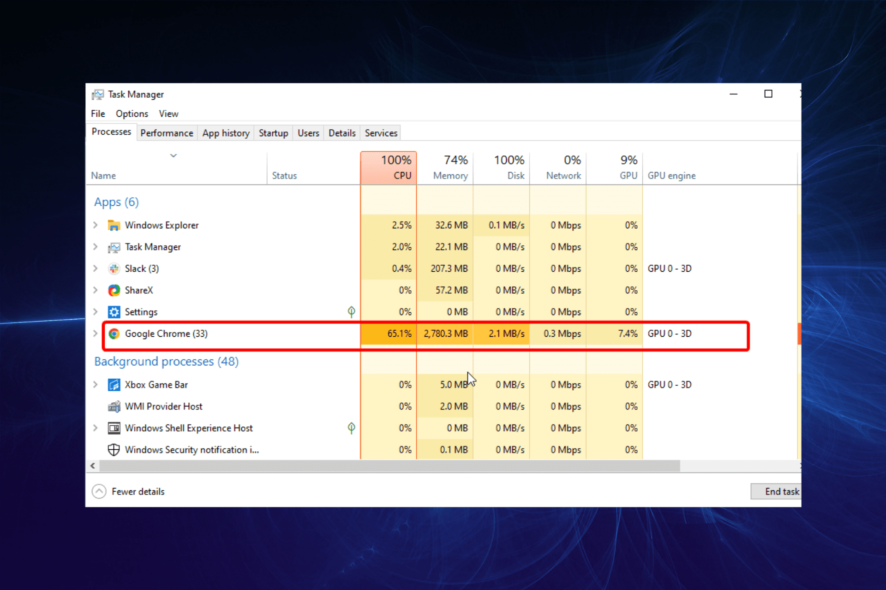
Task: Sort by the CPU column header
Action: tap(389, 168)
